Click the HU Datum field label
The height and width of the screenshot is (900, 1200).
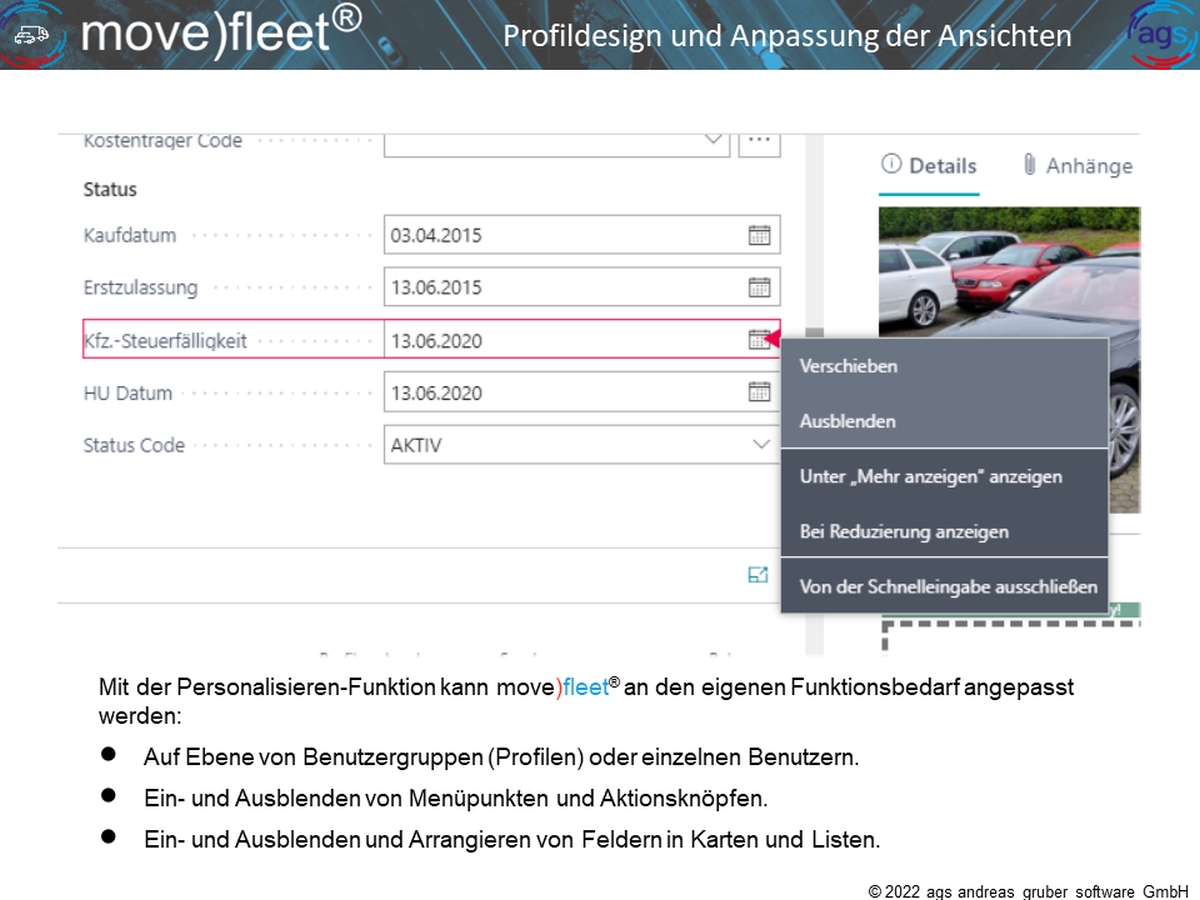(x=128, y=393)
